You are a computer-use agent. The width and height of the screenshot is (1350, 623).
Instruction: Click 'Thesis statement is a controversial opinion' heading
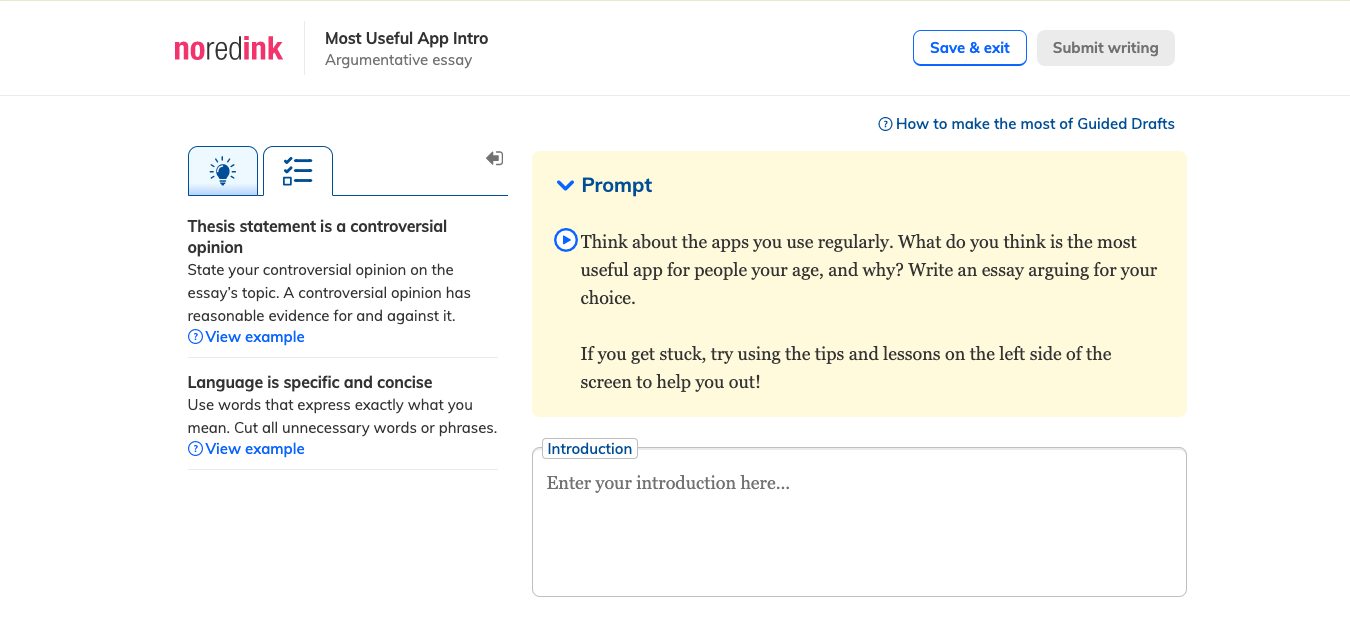tap(317, 237)
